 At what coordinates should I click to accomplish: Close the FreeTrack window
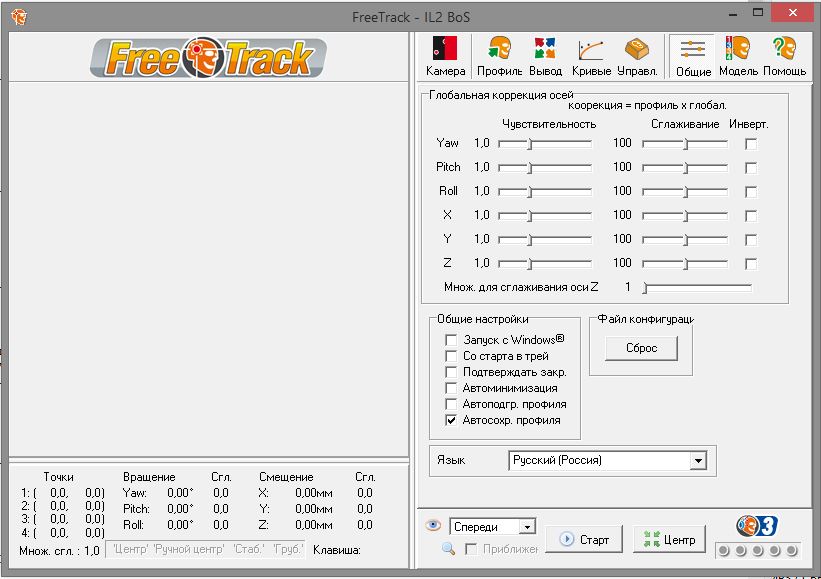click(x=793, y=13)
